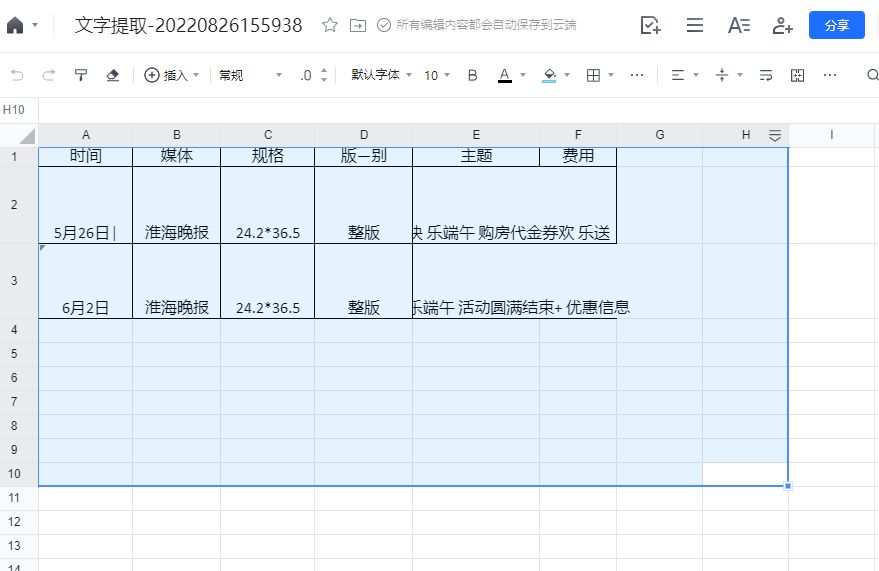
Task: Select row 10 header
Action: pyautogui.click(x=14, y=474)
